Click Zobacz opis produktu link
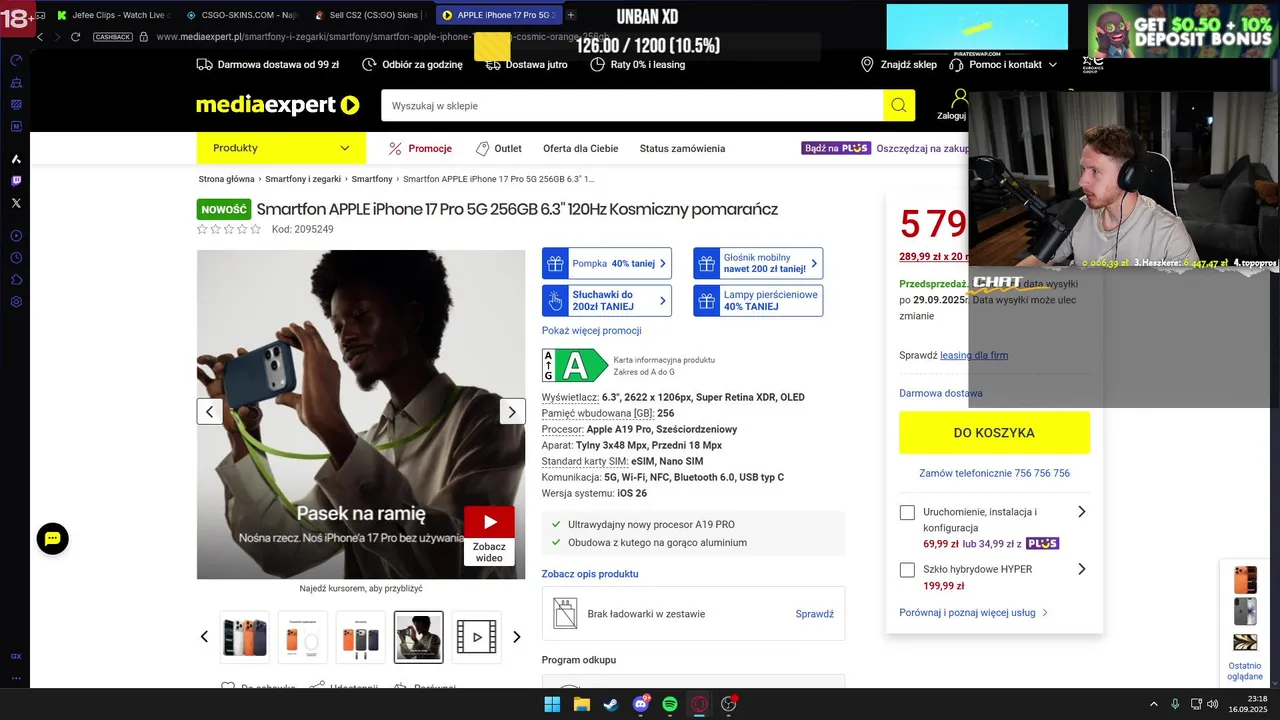Image resolution: width=1280 pixels, height=720 pixels. pos(590,574)
